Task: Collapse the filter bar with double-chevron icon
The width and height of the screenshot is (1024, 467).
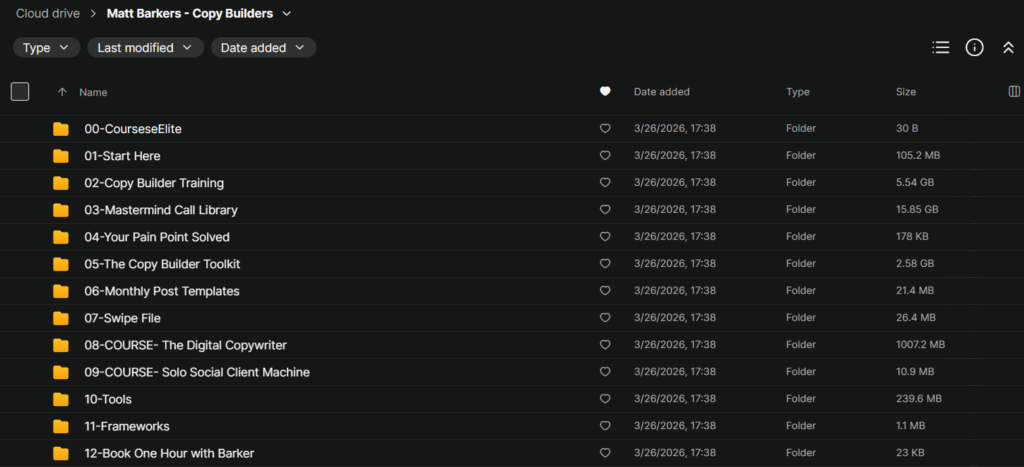Action: (1008, 48)
